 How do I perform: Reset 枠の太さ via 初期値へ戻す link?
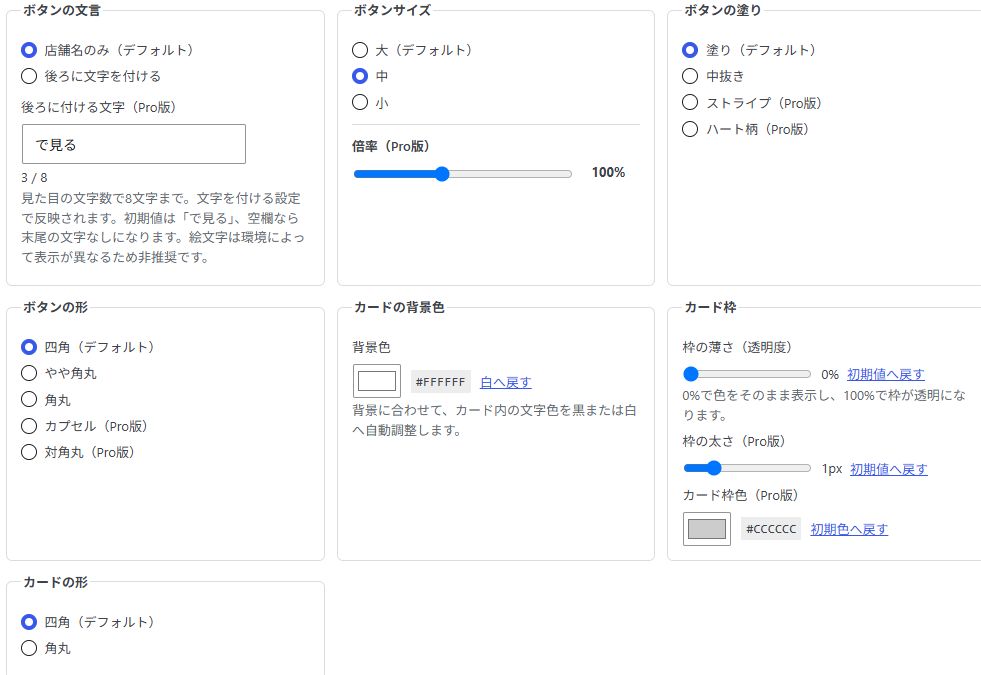tap(888, 469)
